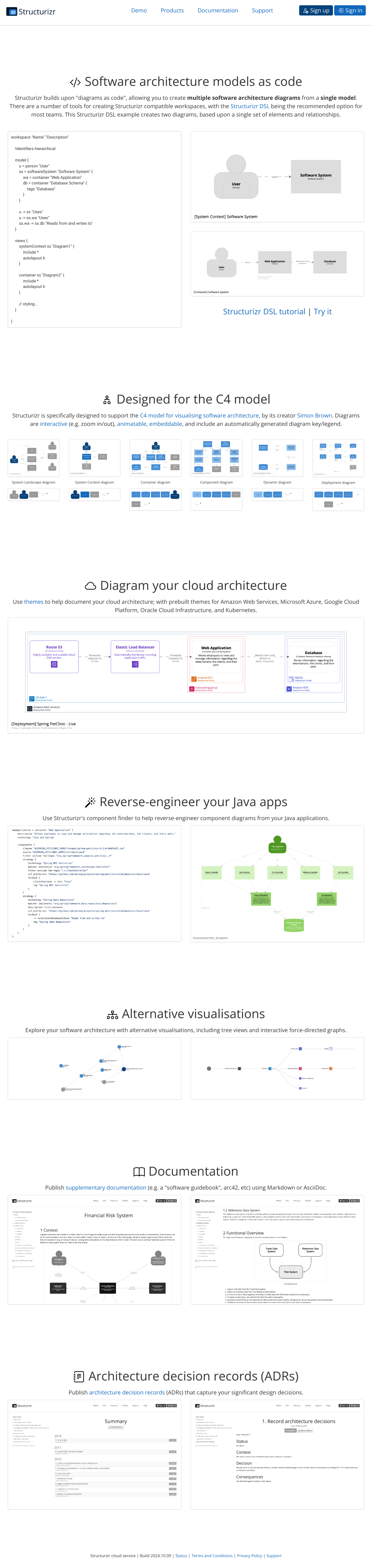Open the green Java component diagram image
The image size is (372, 1568).
tap(277, 883)
